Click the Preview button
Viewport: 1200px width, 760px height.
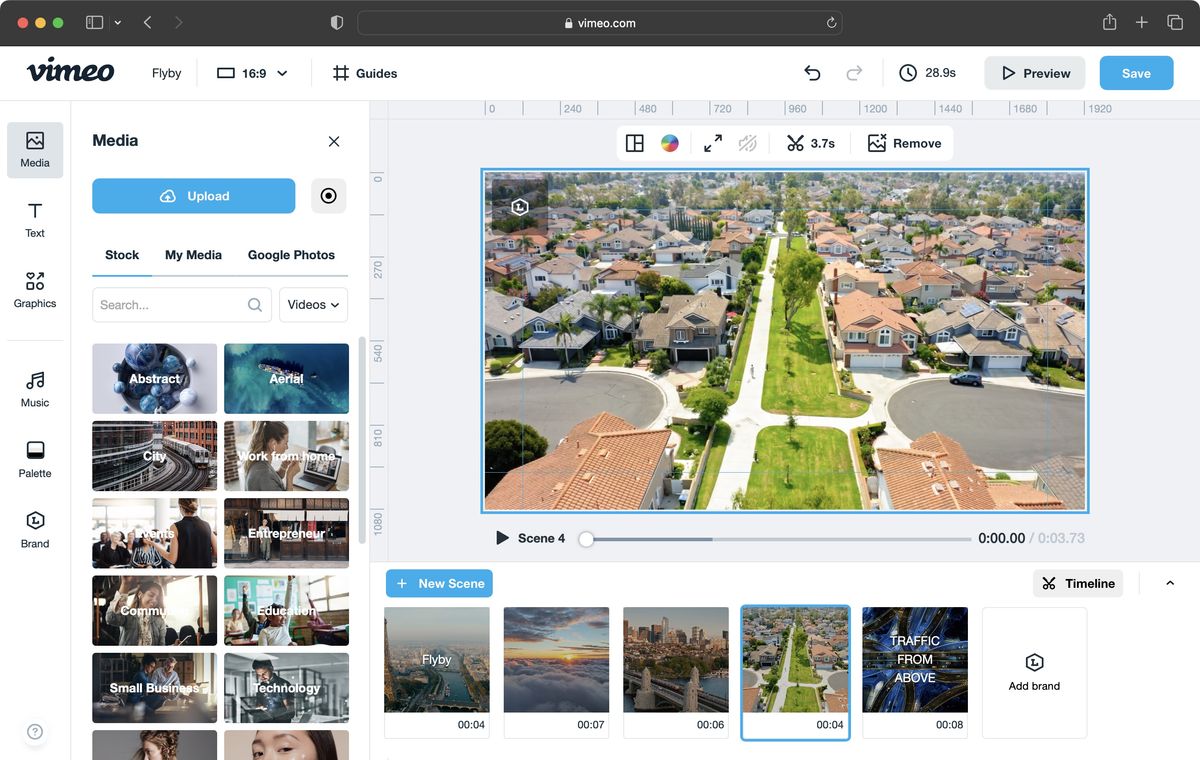tap(1035, 73)
